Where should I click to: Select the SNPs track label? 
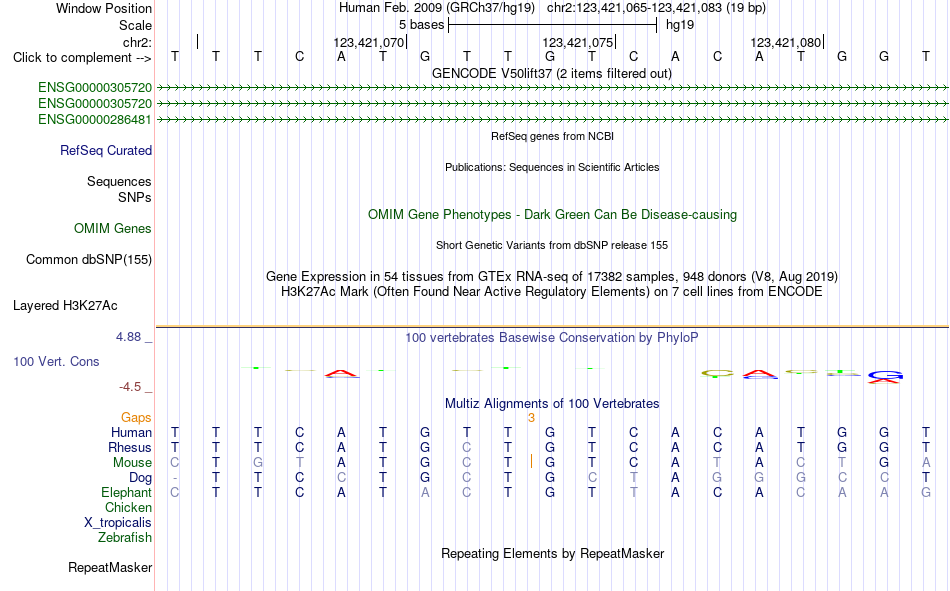point(135,198)
